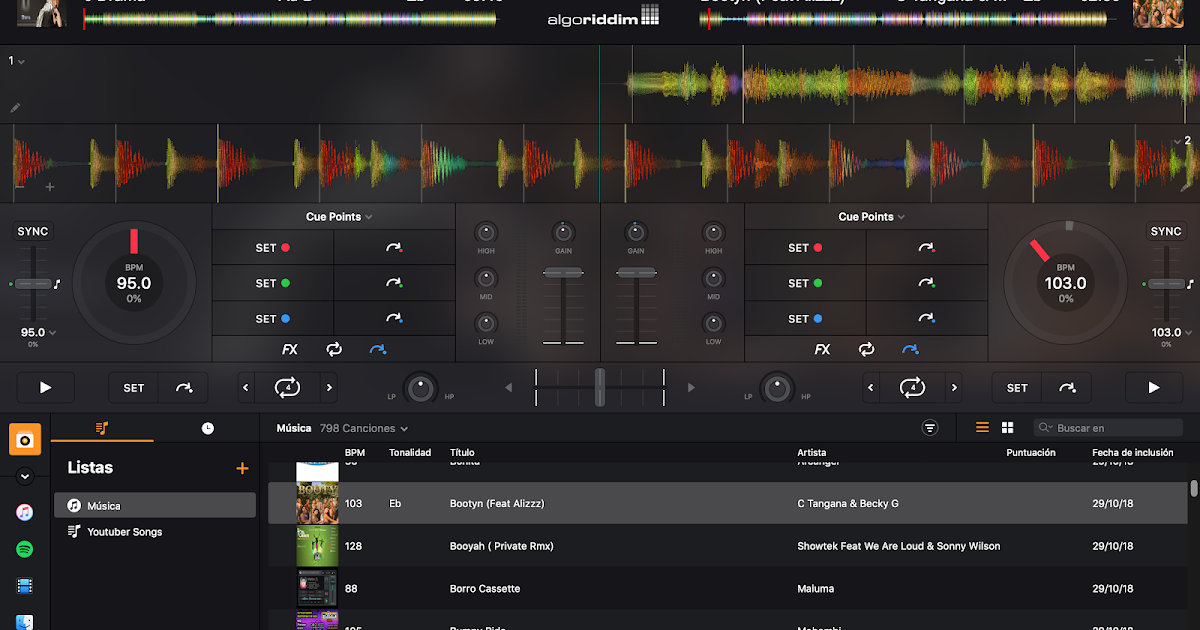Open the left deck FX panel

click(290, 349)
